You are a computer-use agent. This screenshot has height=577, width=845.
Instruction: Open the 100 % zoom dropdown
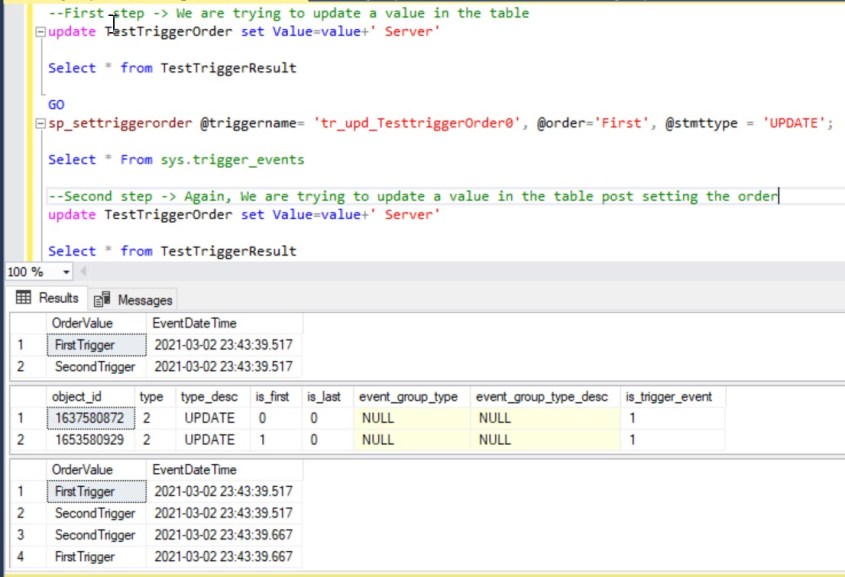66,272
